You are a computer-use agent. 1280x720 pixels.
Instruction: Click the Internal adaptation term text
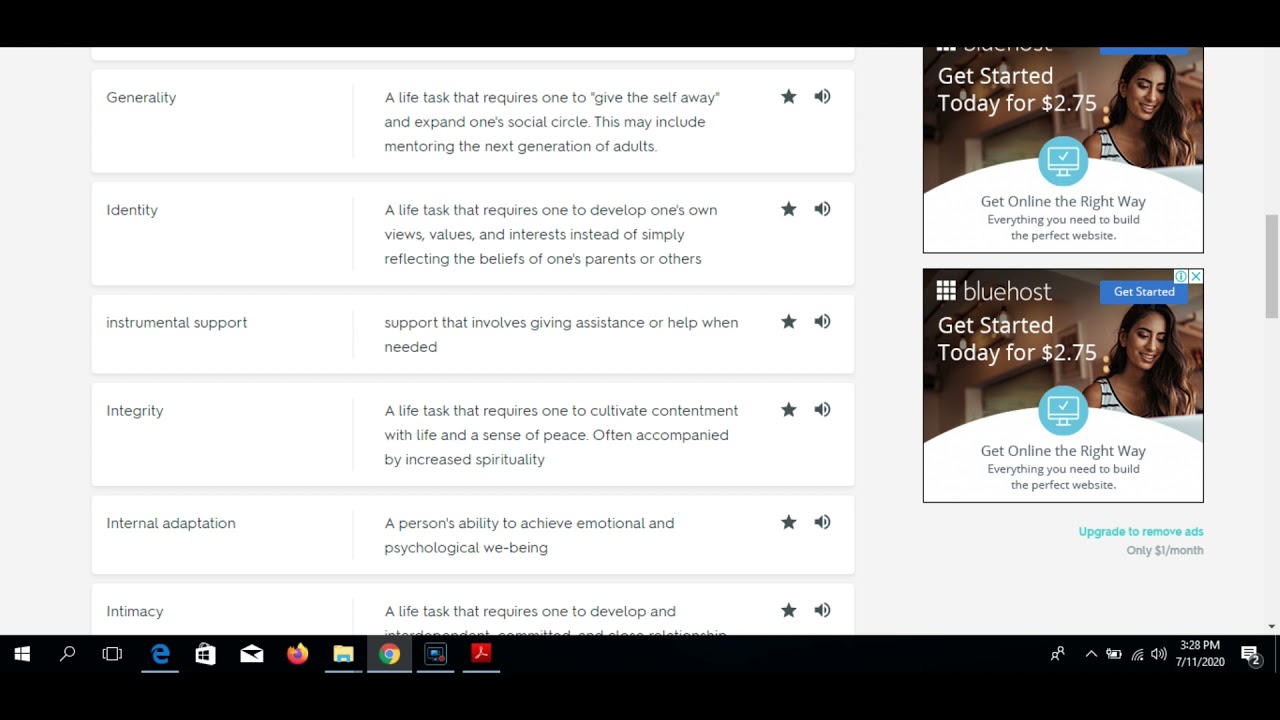pos(171,523)
